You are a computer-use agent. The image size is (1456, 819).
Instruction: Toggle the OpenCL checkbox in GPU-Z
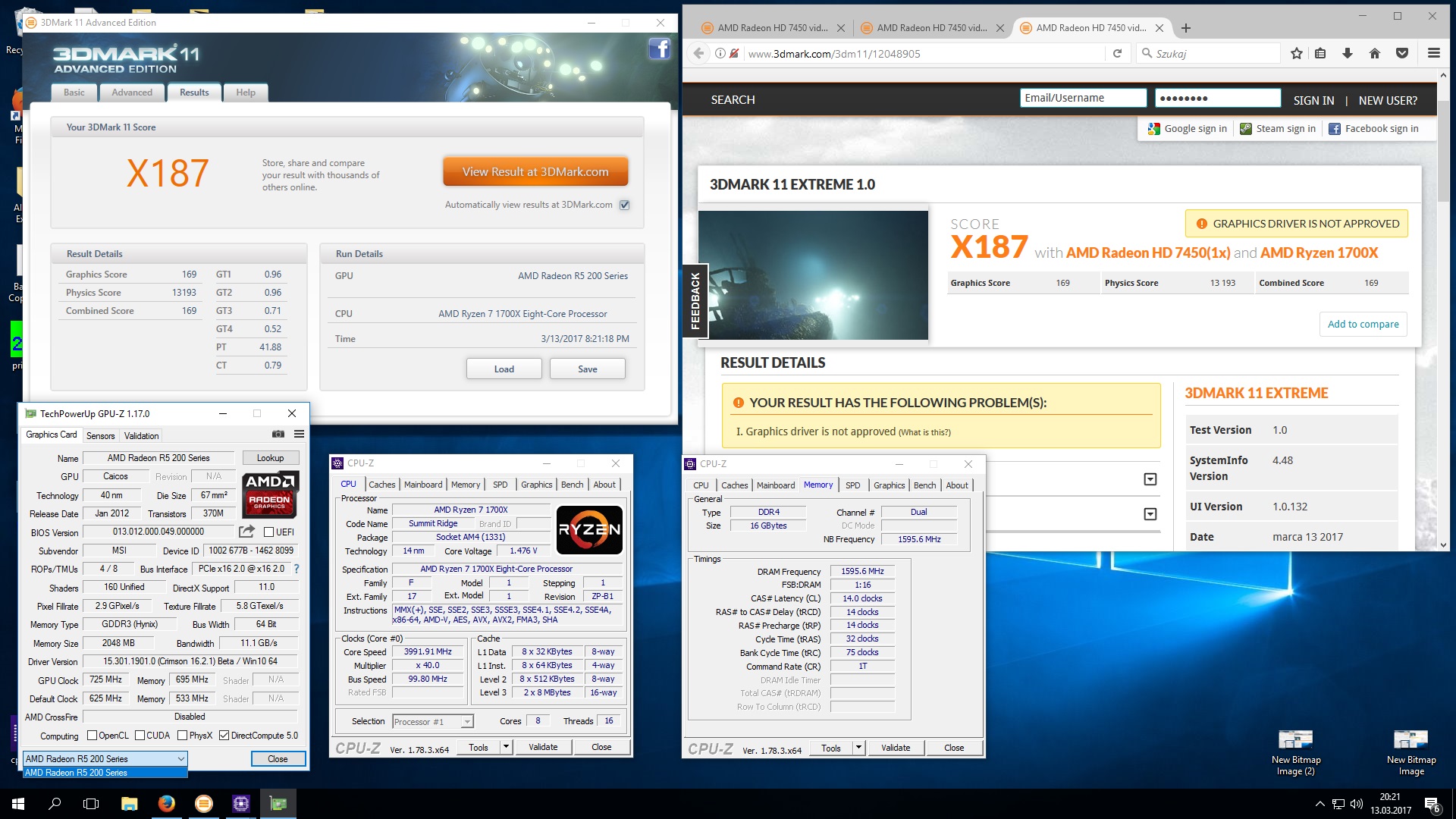pos(92,736)
